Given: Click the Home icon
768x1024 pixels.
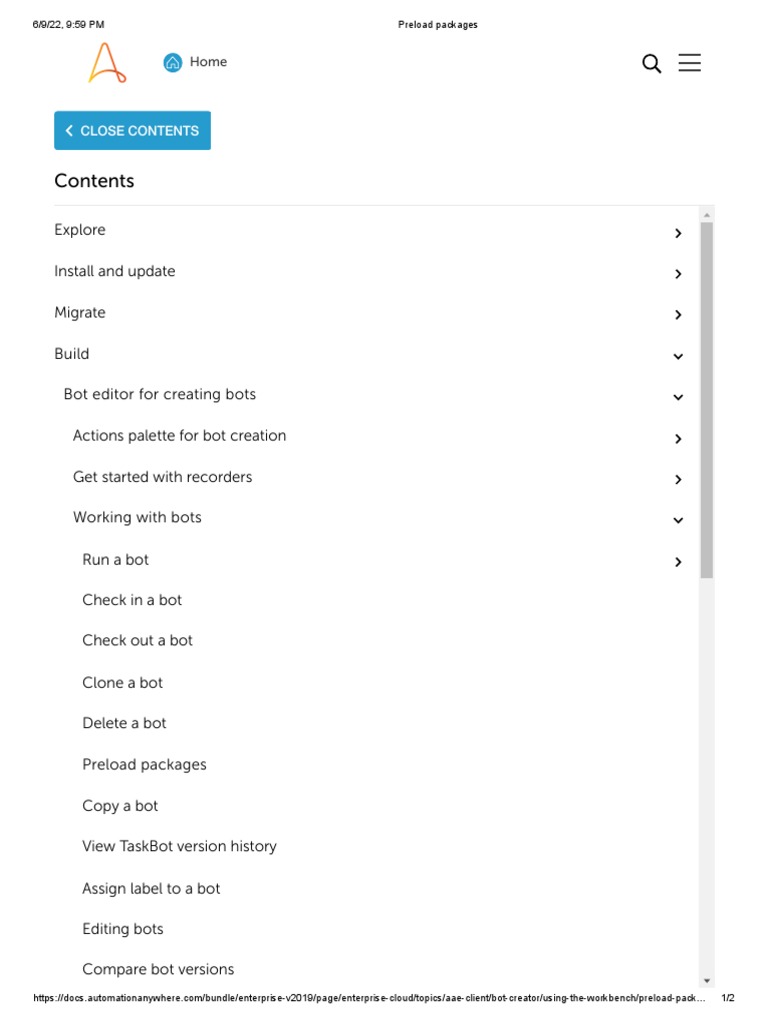Looking at the screenshot, I should [173, 63].
